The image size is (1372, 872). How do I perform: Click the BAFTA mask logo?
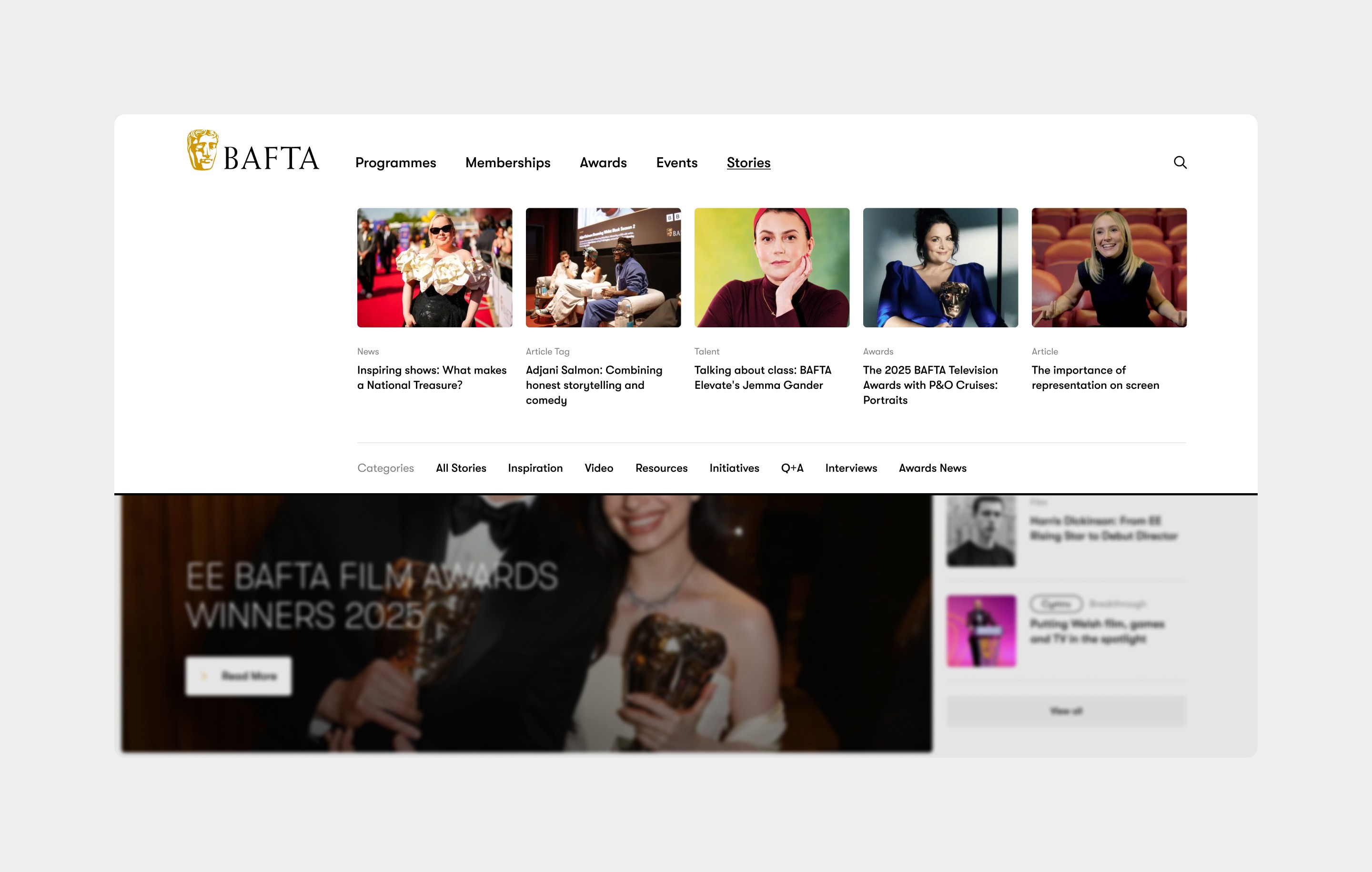tap(203, 151)
